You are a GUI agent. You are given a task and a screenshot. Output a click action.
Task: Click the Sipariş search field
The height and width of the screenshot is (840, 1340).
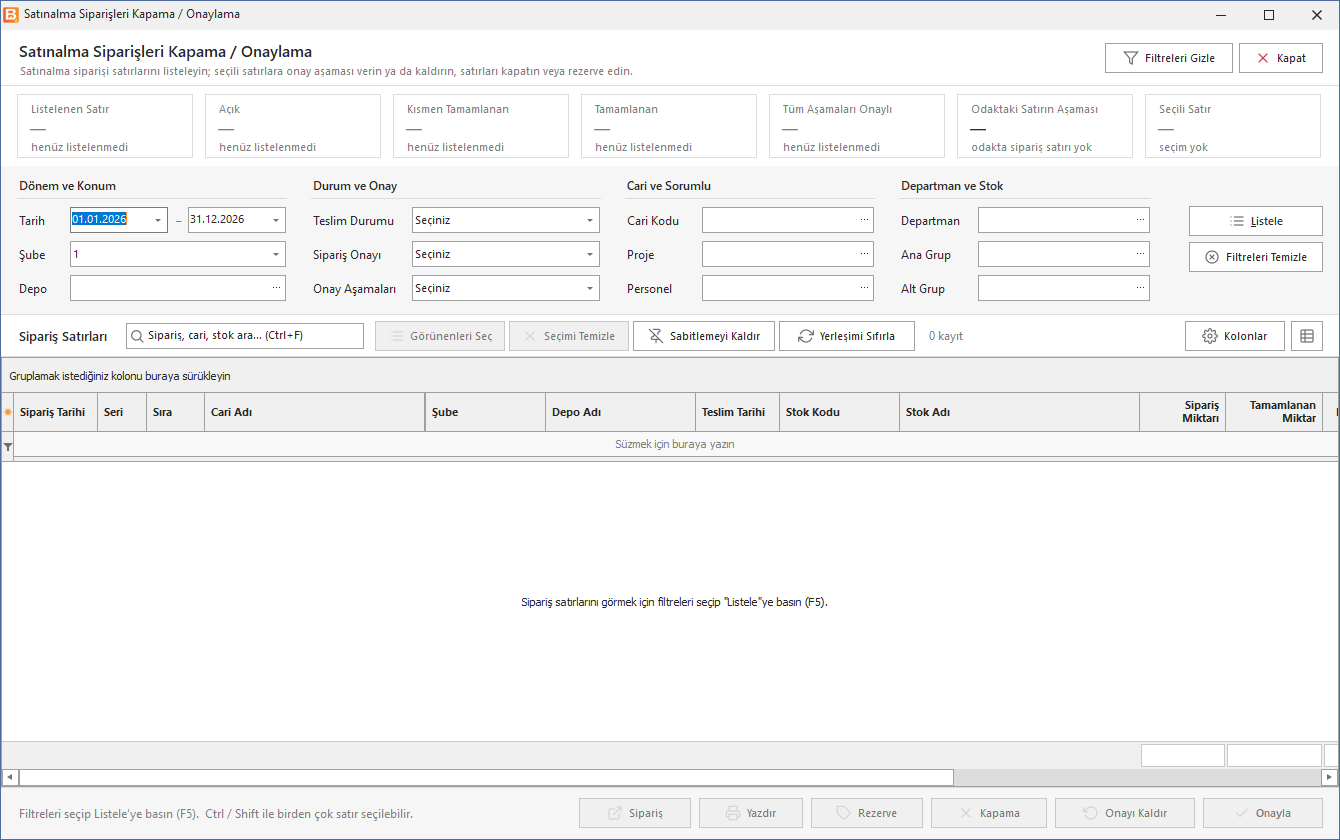pos(245,336)
